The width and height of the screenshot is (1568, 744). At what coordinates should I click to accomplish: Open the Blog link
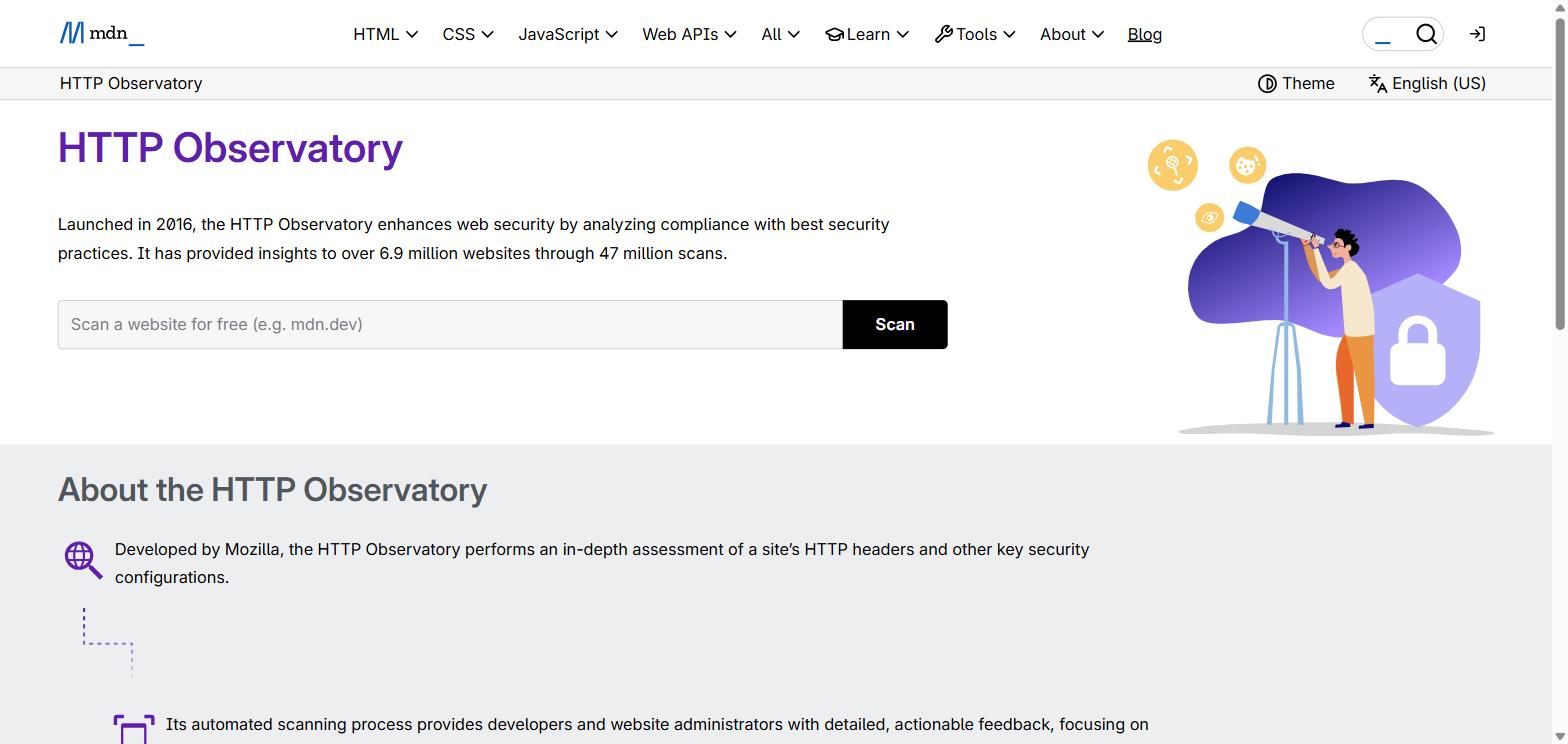click(1144, 34)
